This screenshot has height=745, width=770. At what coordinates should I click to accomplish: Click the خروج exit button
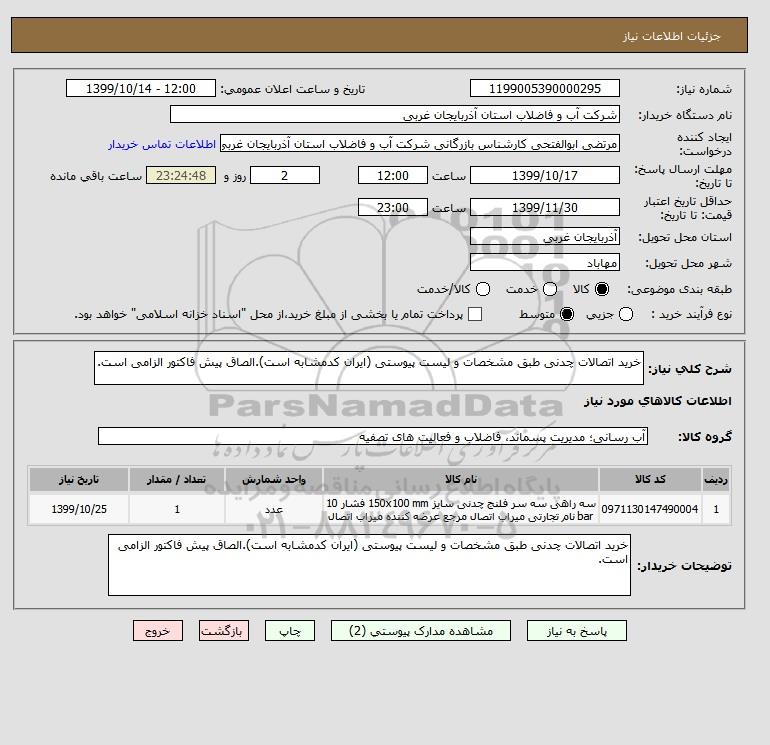point(158,631)
